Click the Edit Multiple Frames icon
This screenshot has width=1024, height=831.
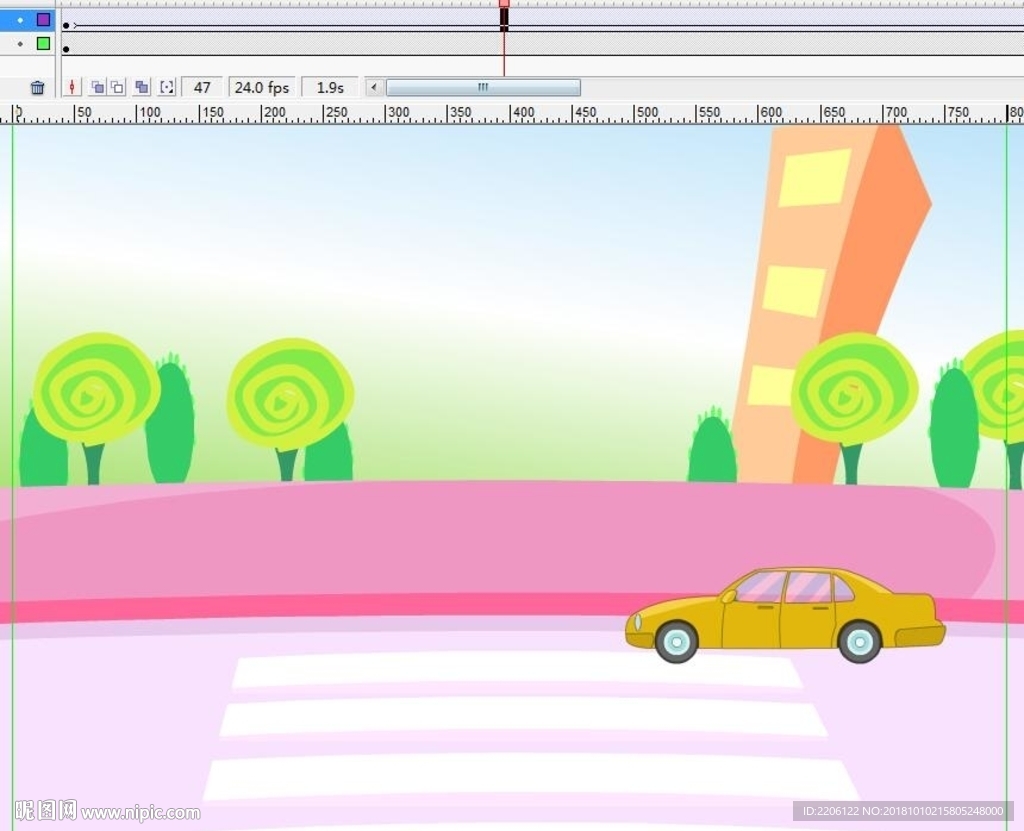[142, 88]
